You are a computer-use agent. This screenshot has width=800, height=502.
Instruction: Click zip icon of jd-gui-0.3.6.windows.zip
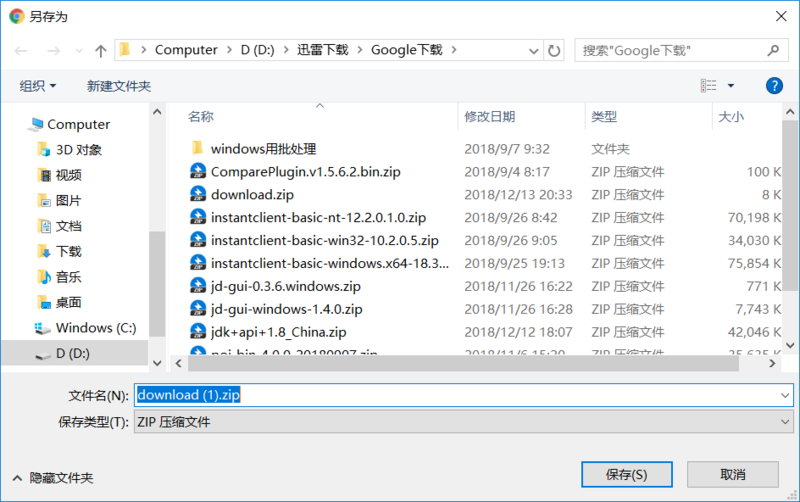pos(198,286)
